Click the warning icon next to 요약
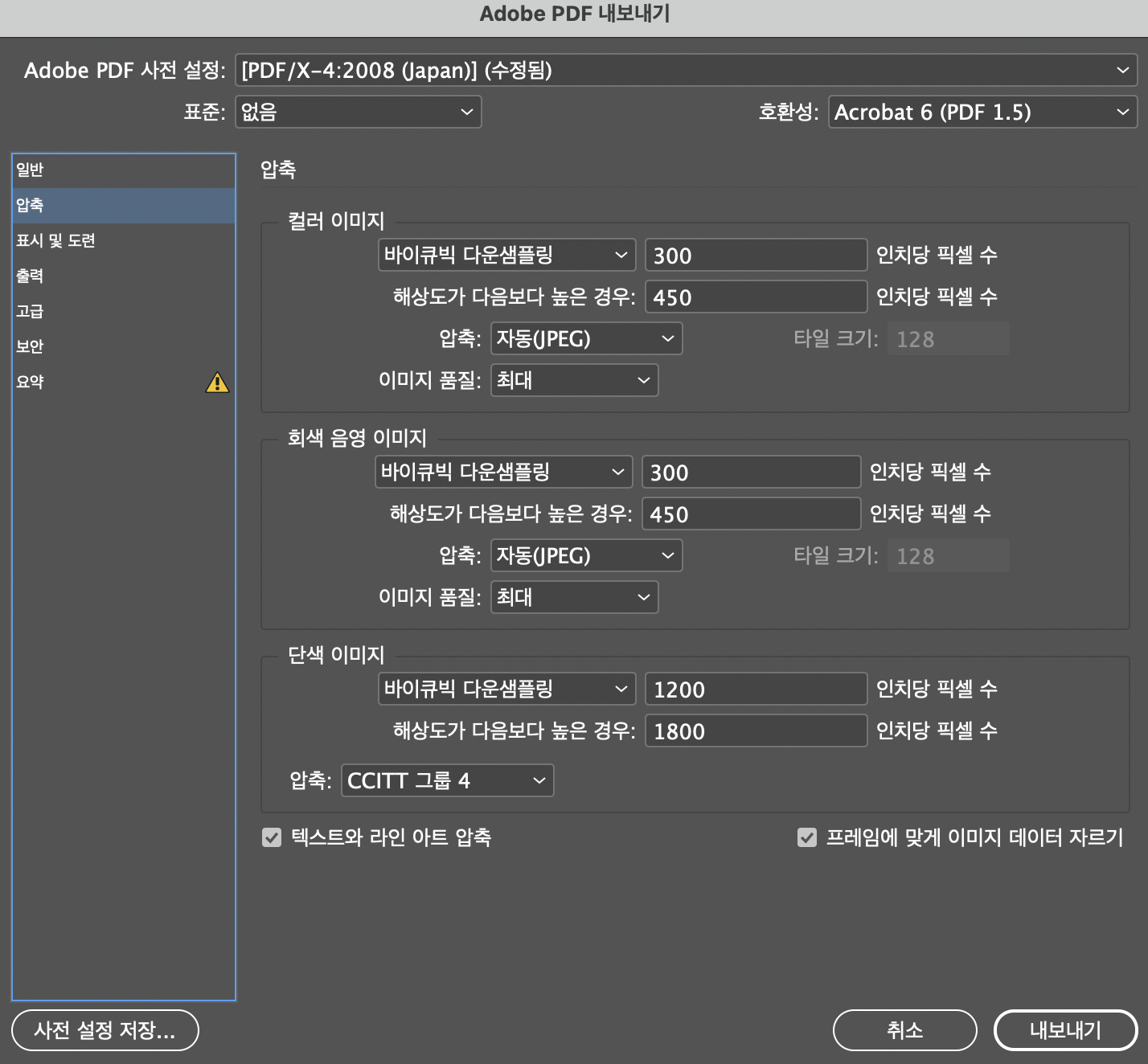Screen dimensions: 1148x1064 [x=217, y=383]
